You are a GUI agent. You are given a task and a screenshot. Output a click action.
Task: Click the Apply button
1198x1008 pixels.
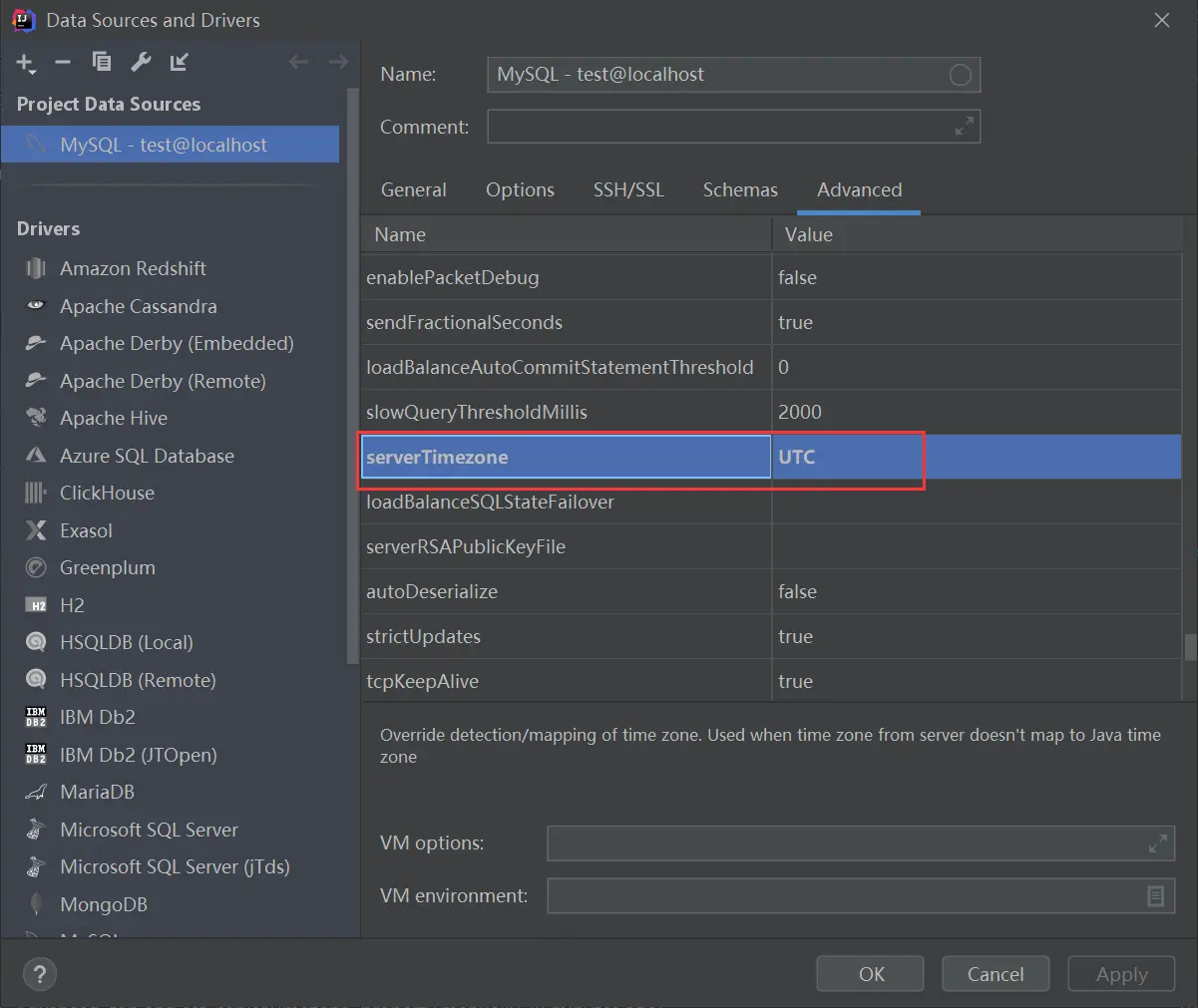pyautogui.click(x=1121, y=974)
